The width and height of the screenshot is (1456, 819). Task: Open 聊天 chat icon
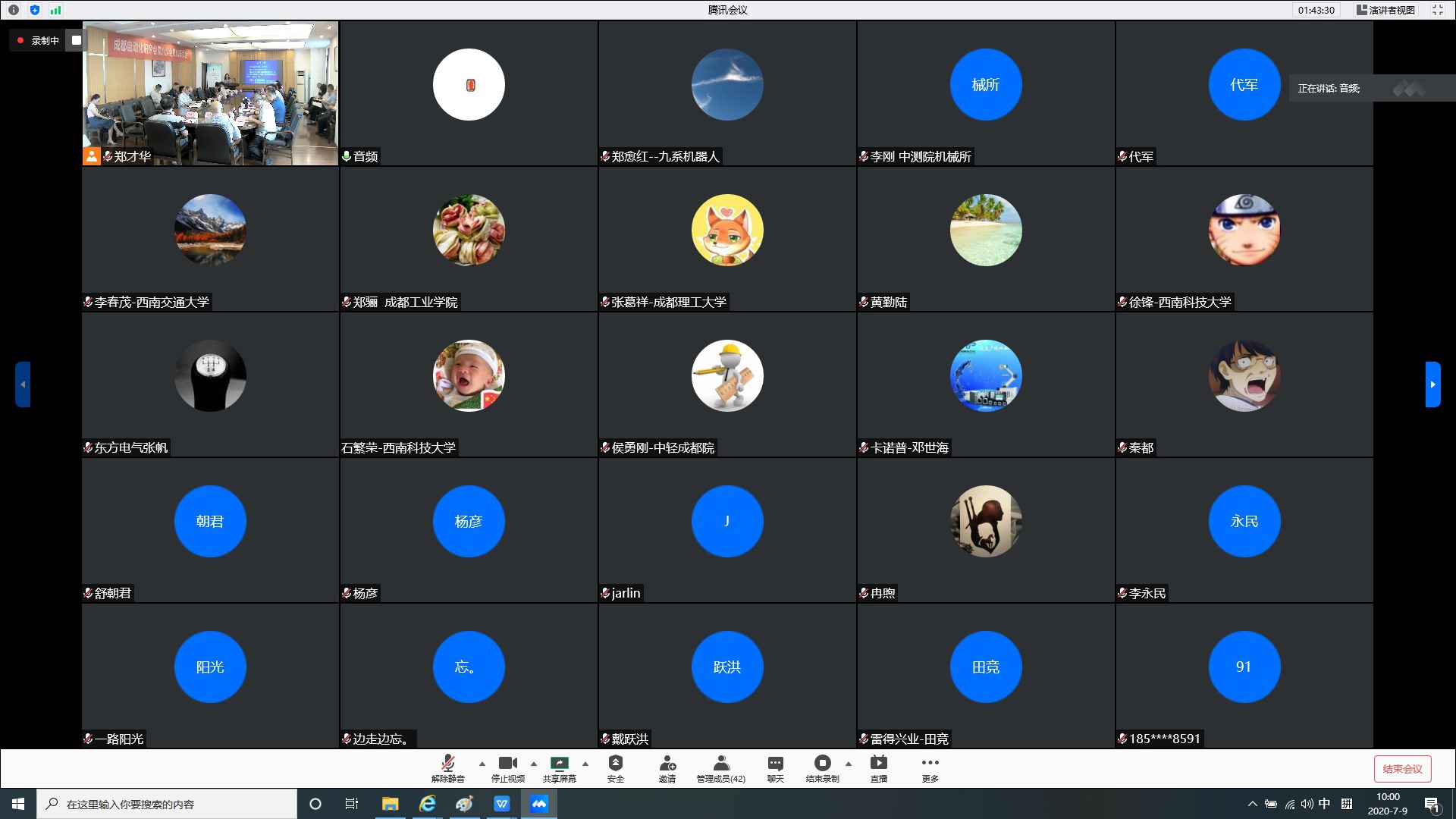coord(775,767)
